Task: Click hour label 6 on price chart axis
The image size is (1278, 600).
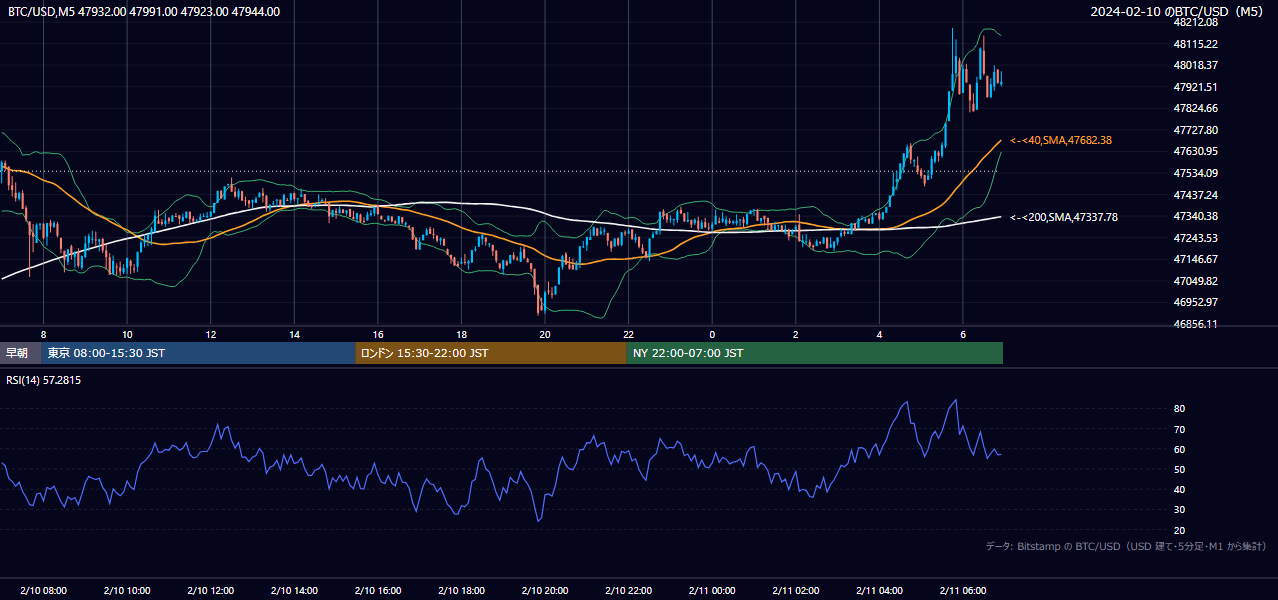Action: (962, 334)
